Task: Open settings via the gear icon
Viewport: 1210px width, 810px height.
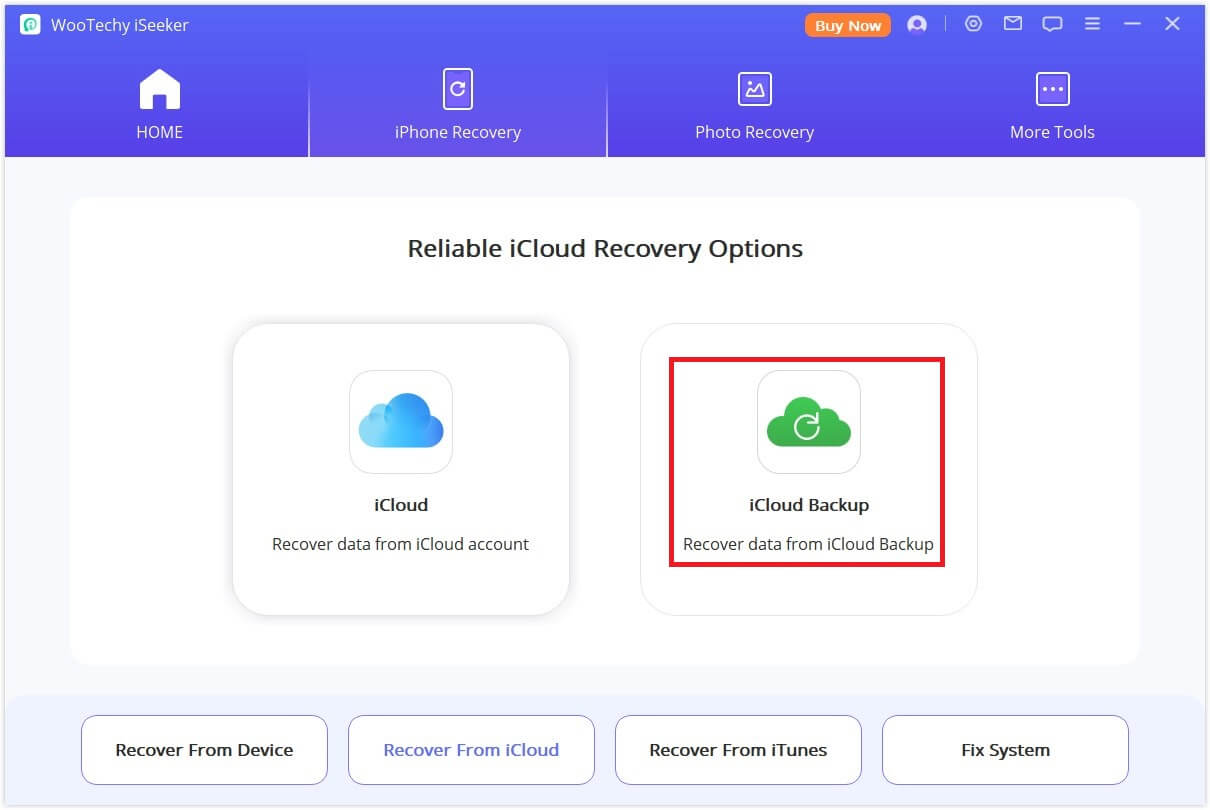Action: tap(973, 23)
